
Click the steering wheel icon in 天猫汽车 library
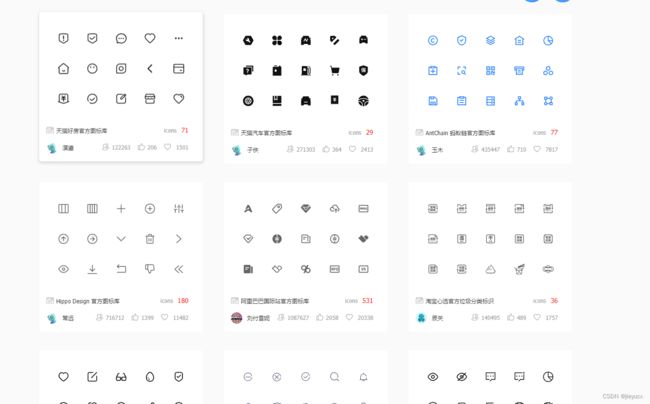pyautogui.click(x=364, y=101)
